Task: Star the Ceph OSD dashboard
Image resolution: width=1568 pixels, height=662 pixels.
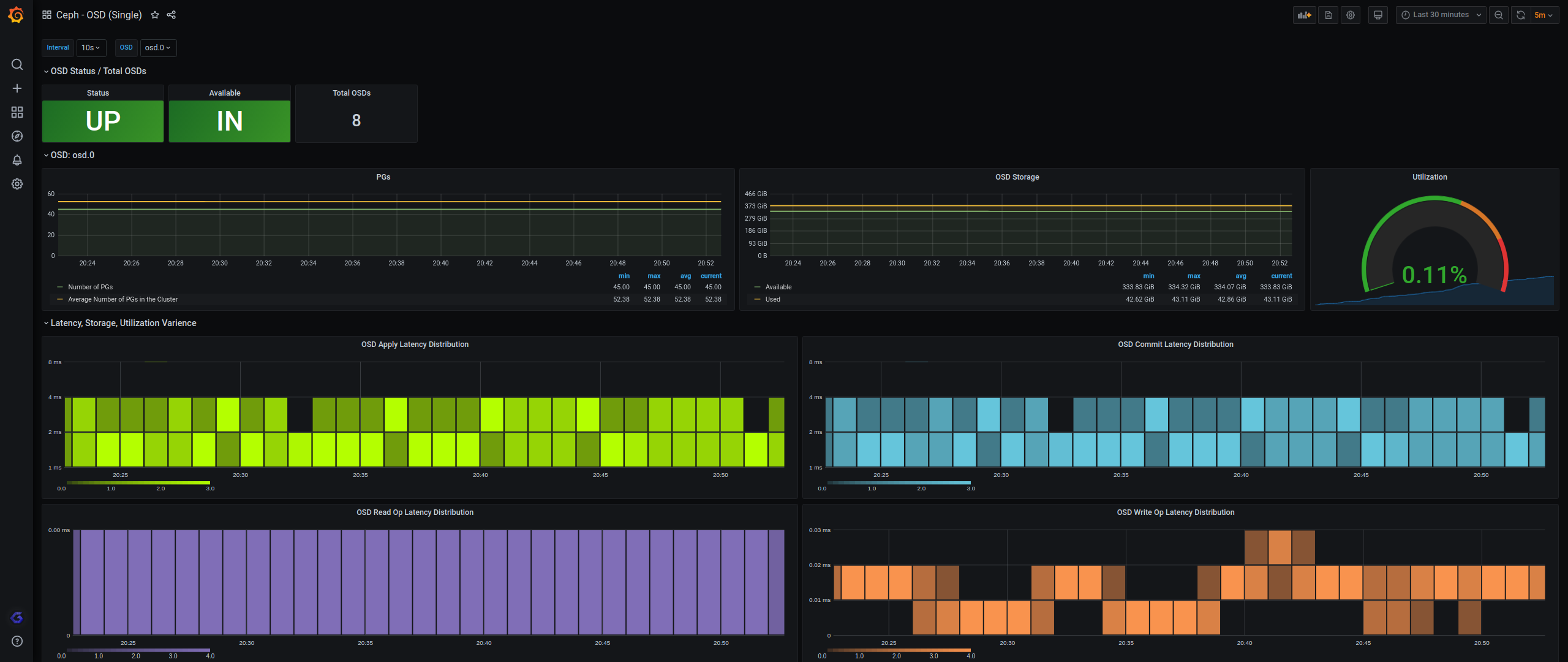Action: coord(155,15)
